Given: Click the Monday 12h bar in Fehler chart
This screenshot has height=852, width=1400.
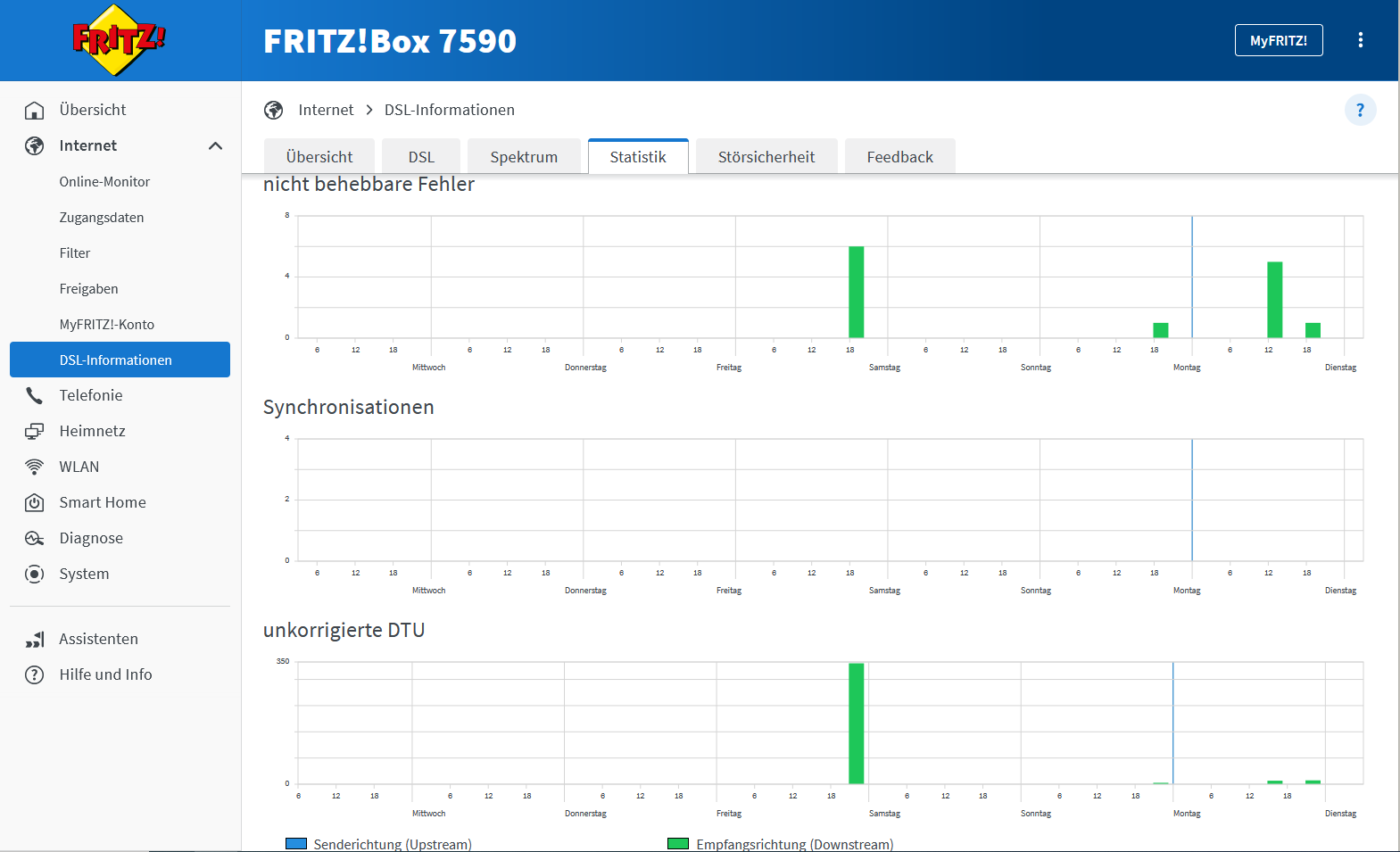Looking at the screenshot, I should tap(1275, 300).
